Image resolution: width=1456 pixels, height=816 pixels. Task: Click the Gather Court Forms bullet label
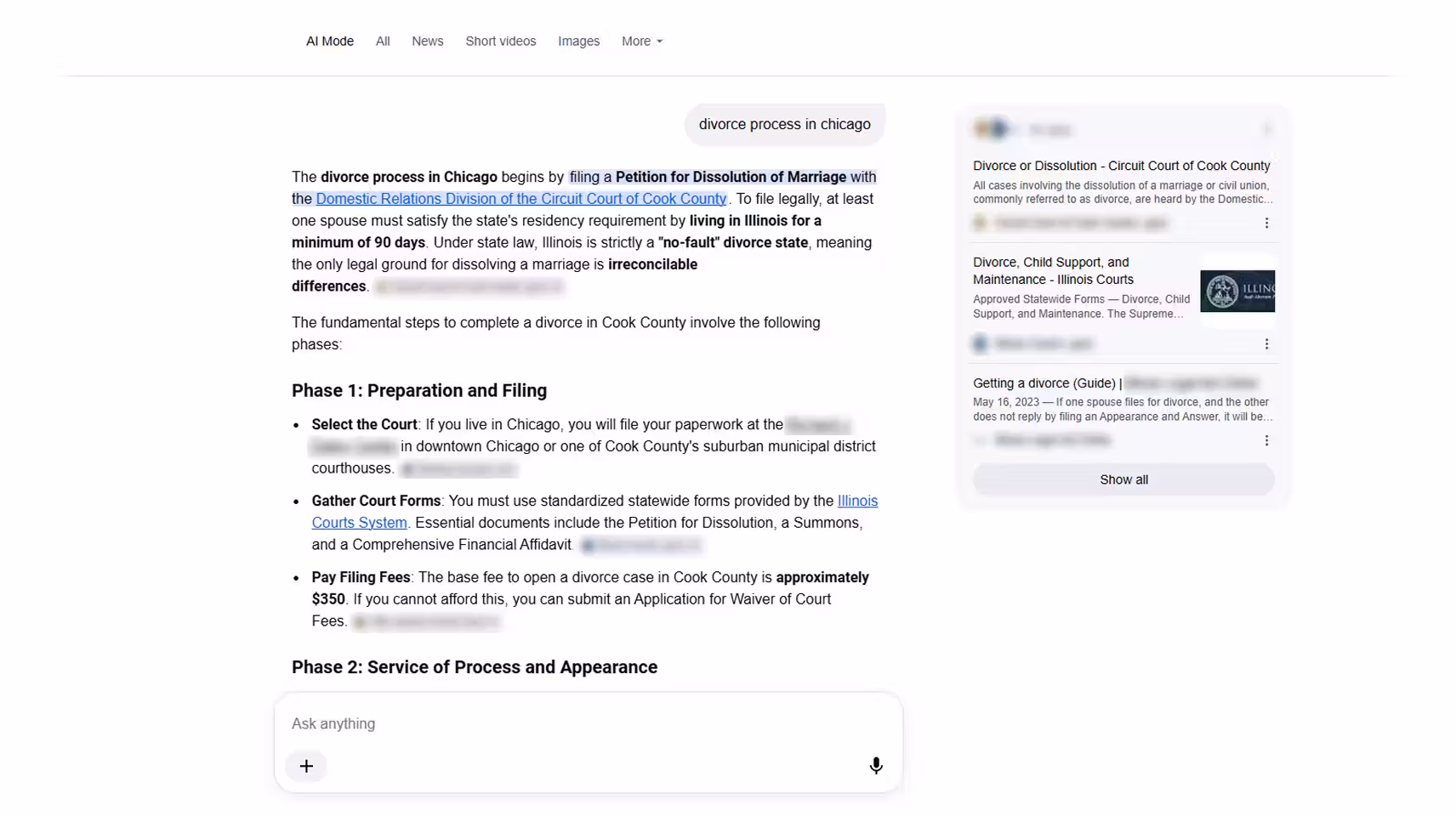[376, 501]
